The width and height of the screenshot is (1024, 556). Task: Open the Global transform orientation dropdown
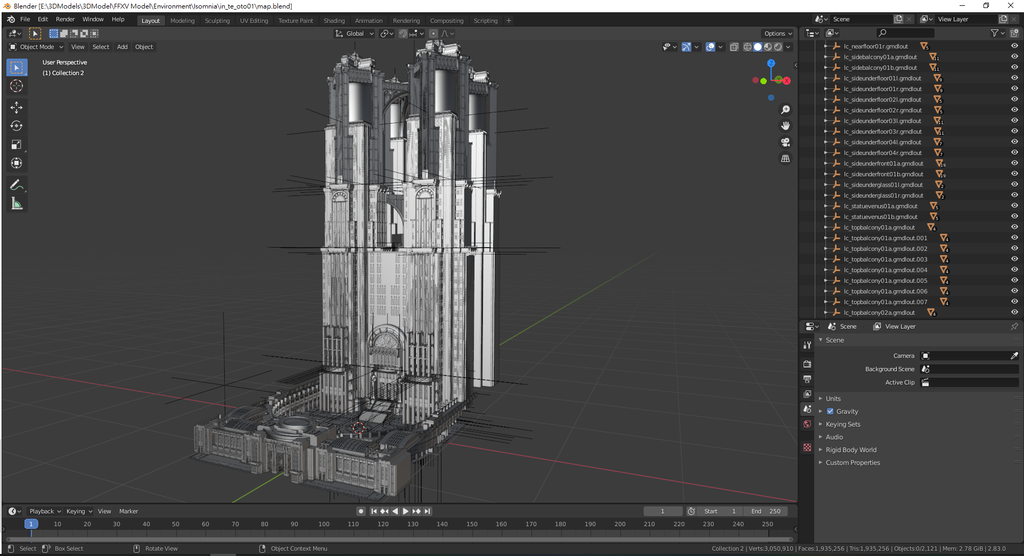point(355,33)
